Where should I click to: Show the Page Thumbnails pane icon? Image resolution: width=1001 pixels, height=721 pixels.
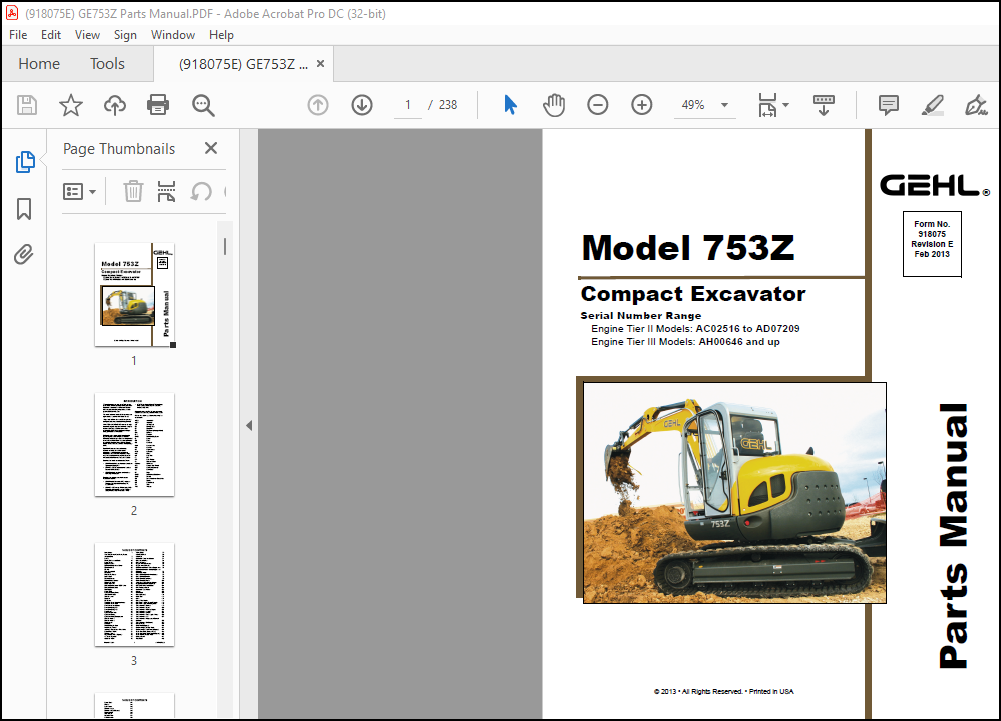25,162
